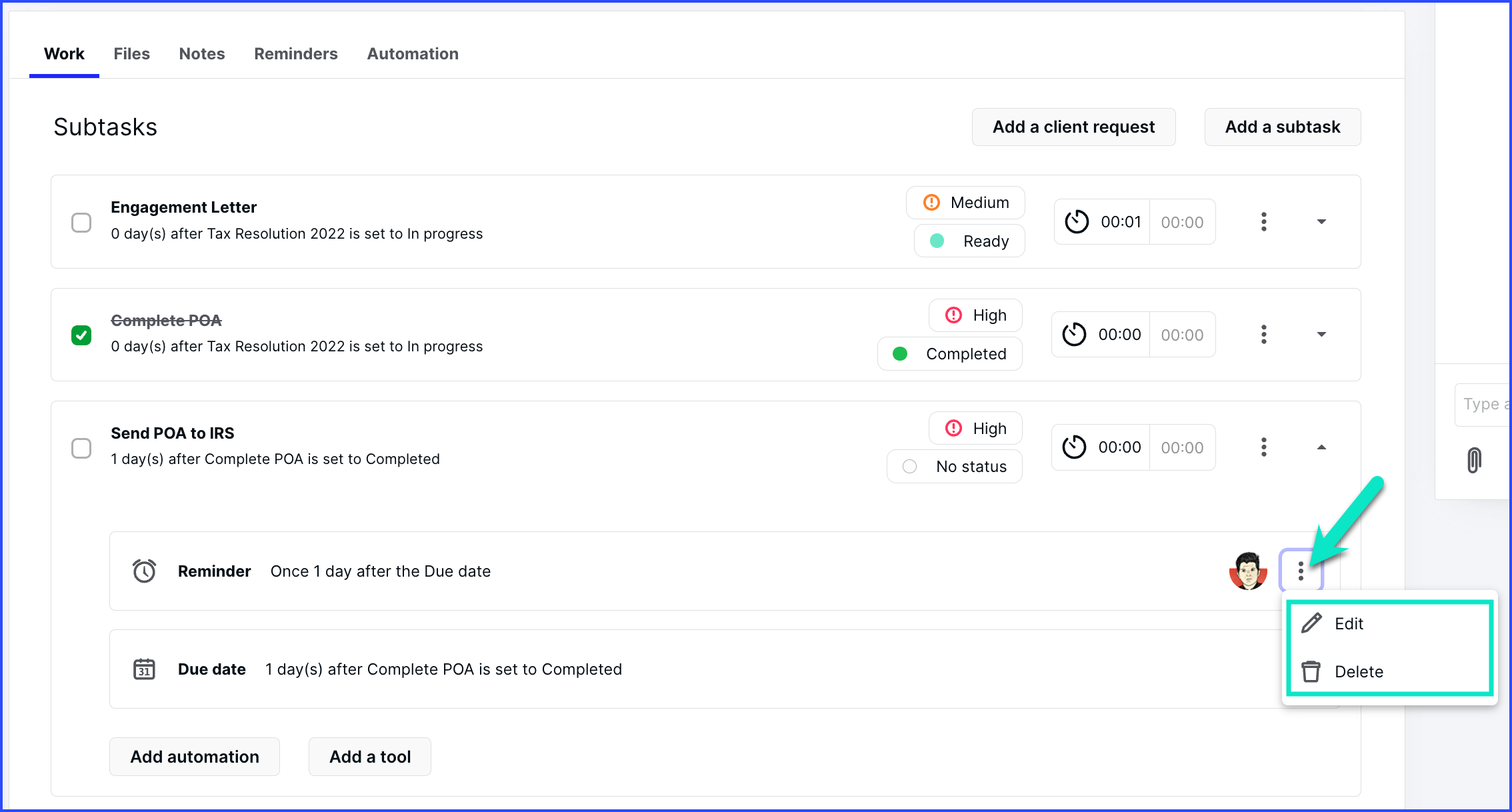1512x812 pixels.
Task: Click the Complete POA strikethrough title
Action: (166, 321)
